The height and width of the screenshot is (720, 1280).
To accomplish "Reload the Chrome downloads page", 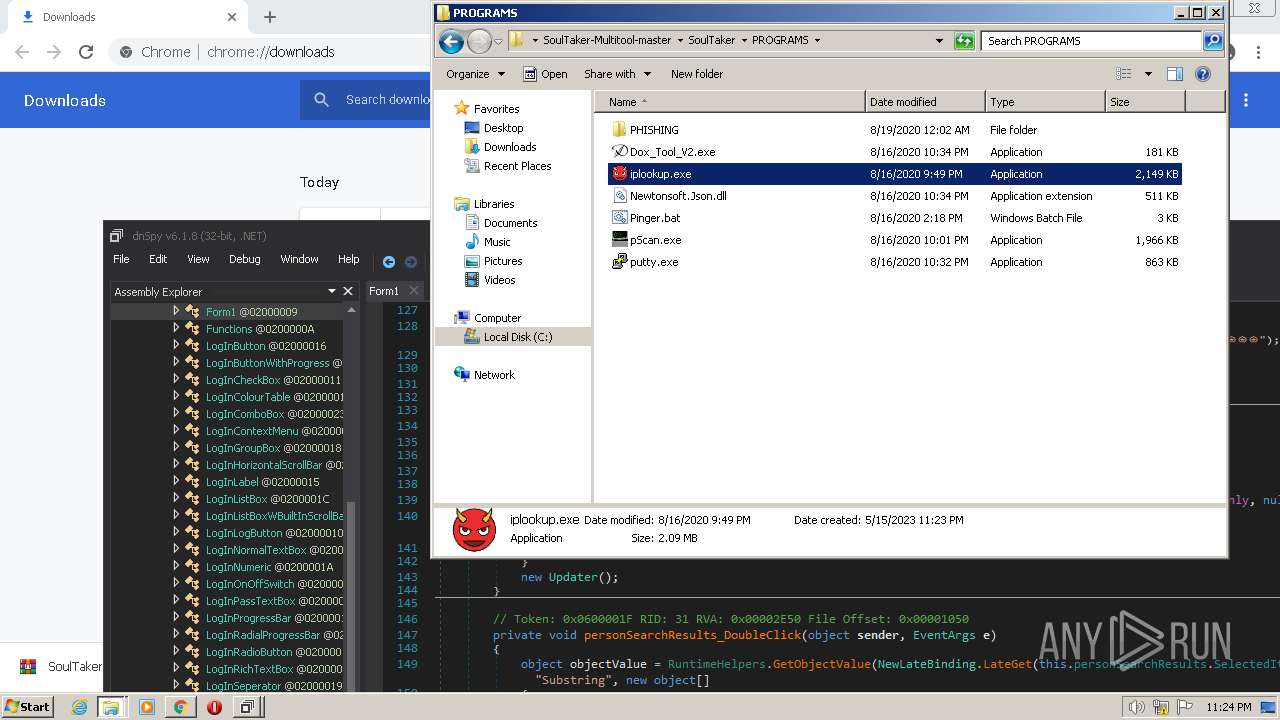I will (86, 52).
